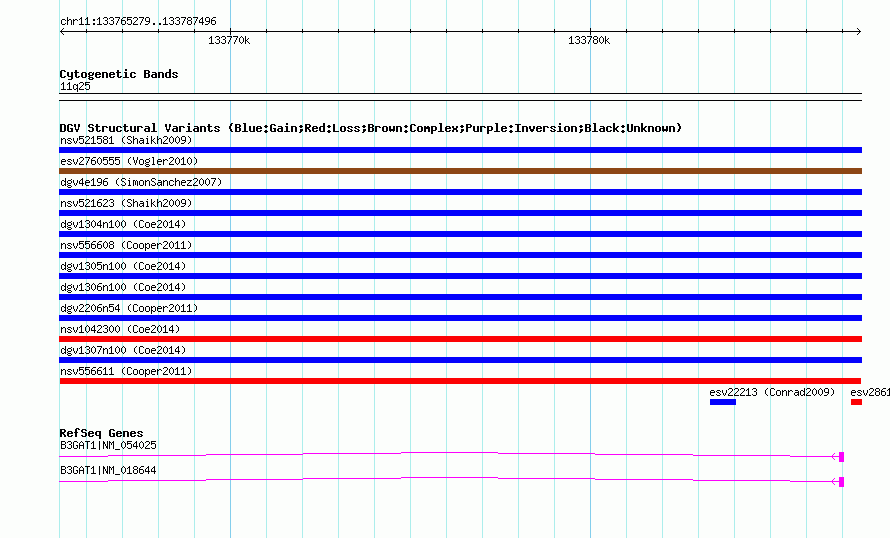
Task: Click the DGV Structural Variants track title
Action: coord(371,128)
